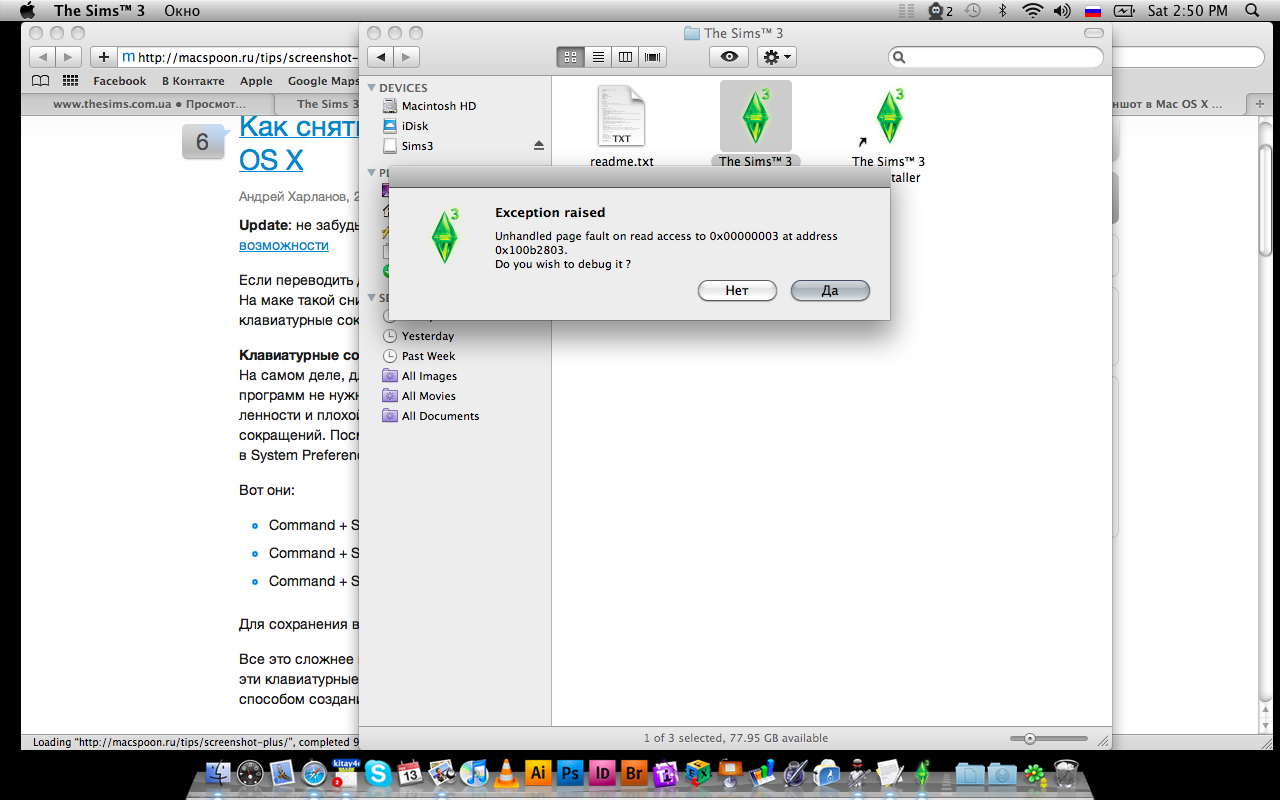Screen dimensions: 1280x800
Task: Click the Quick Look eye button
Action: 729,57
